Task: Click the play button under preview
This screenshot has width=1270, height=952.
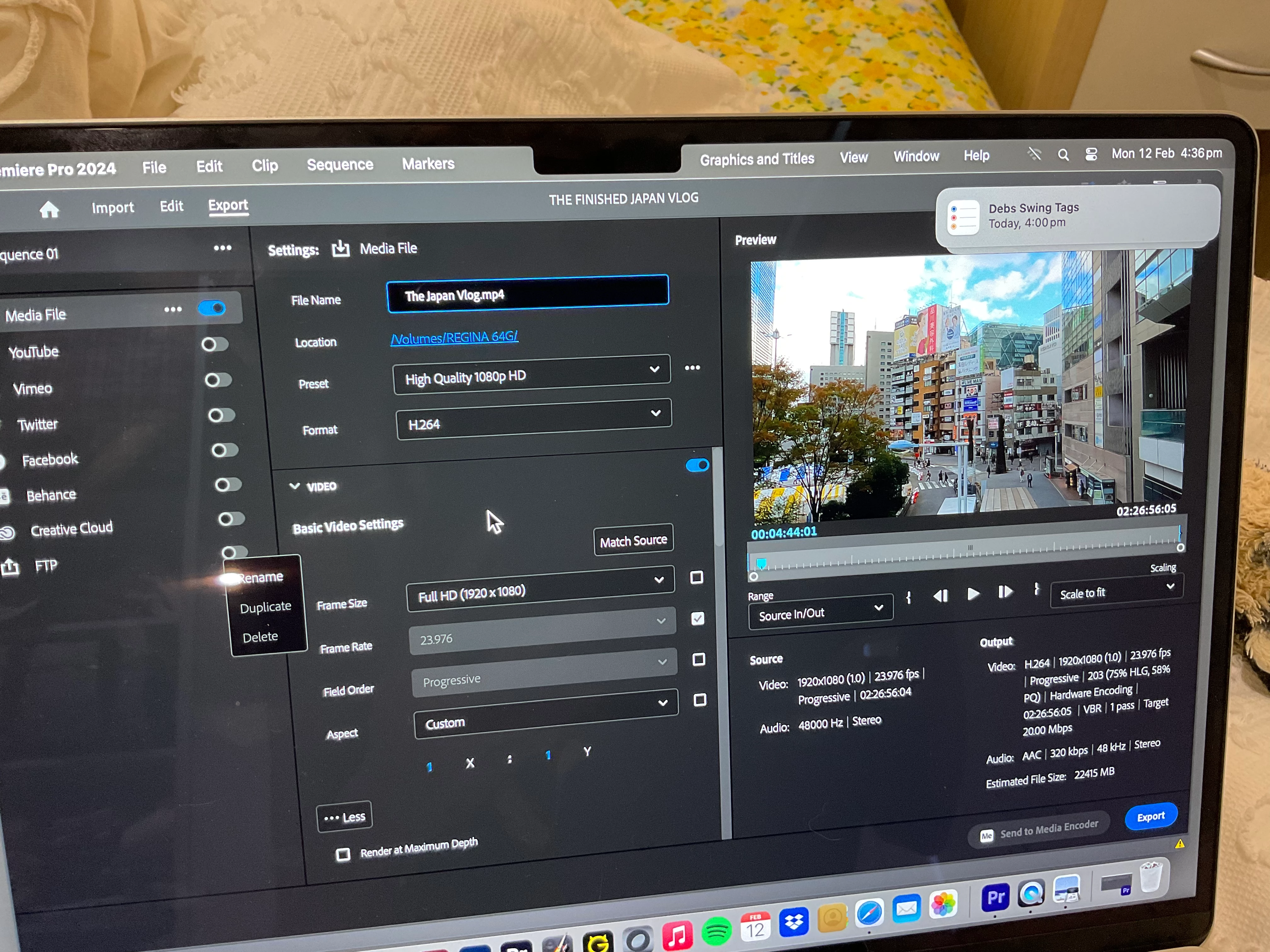Action: pos(973,594)
